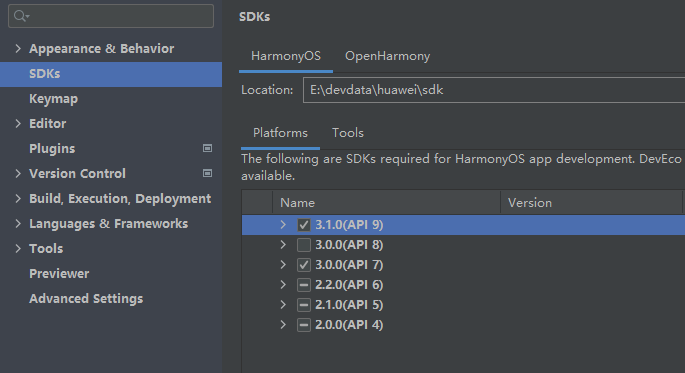Expand the 3.0.0(API 7) SDK row
The image size is (685, 373).
[283, 265]
